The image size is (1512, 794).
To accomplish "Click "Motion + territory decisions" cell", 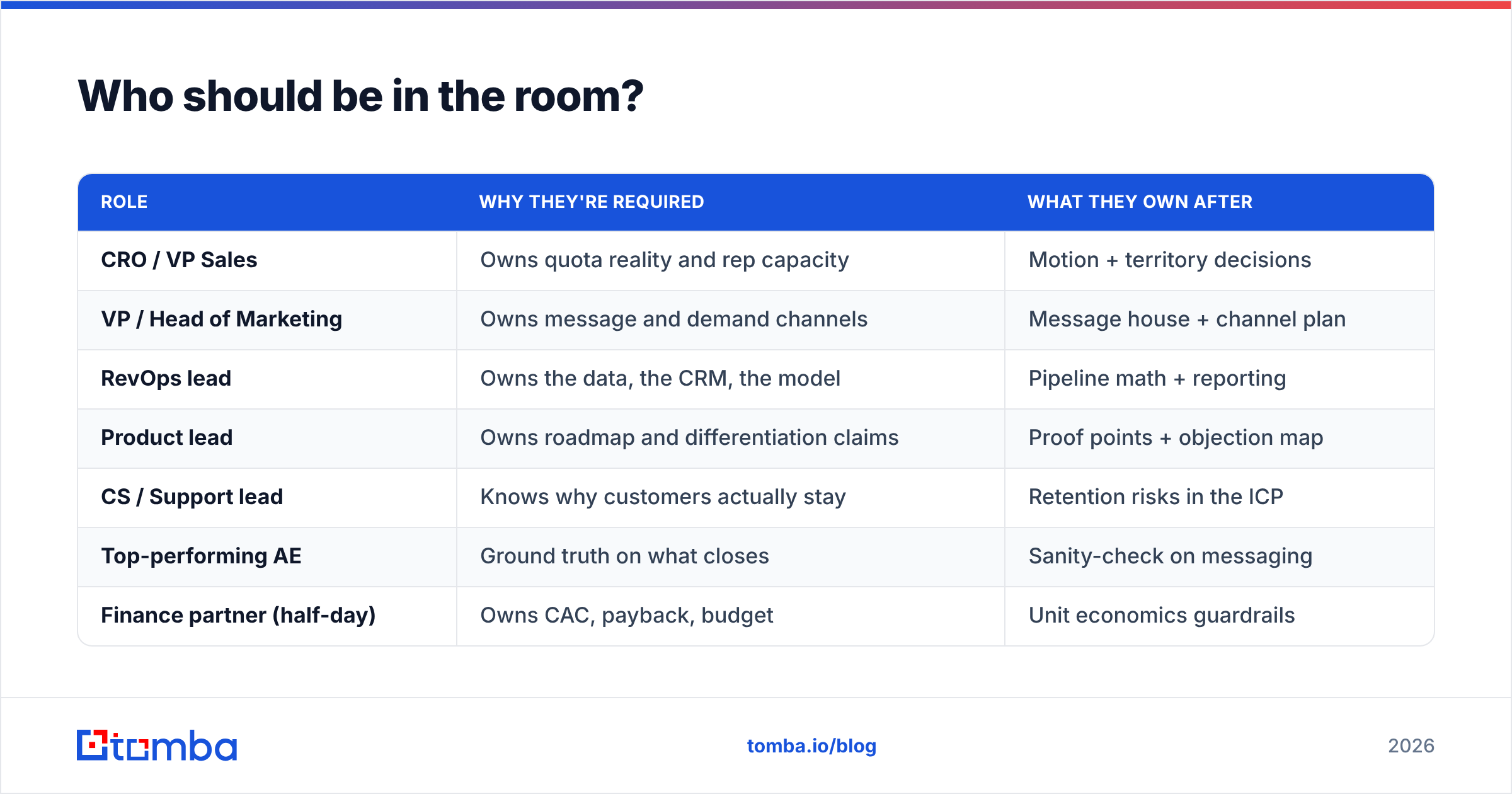I will [1219, 260].
